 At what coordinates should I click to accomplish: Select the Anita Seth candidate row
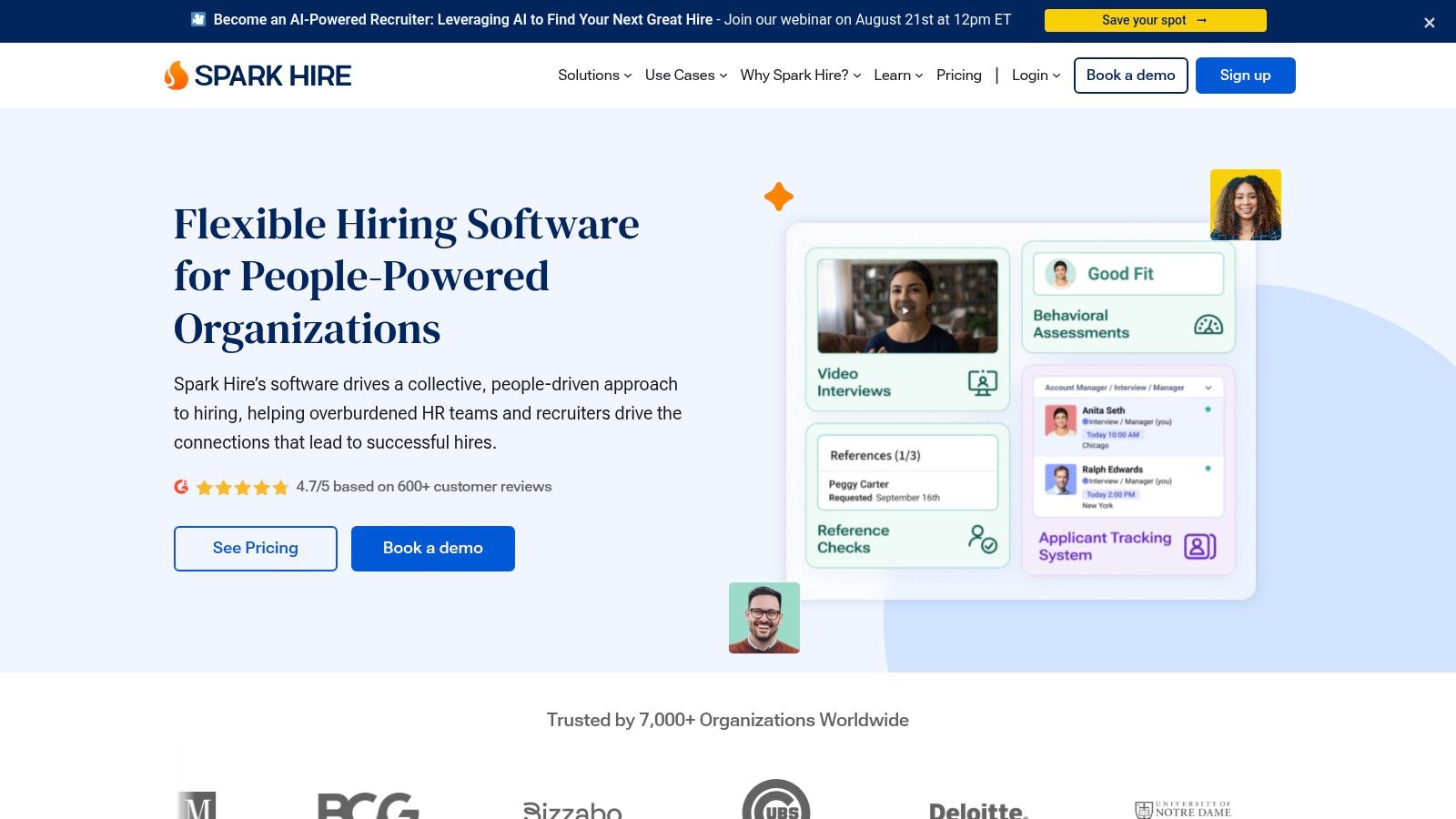1128,428
